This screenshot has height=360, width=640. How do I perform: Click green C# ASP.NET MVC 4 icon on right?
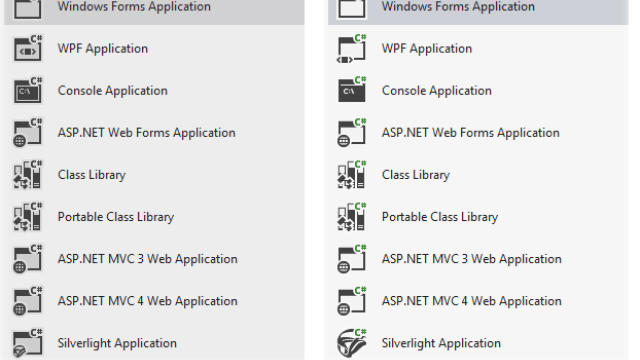click(351, 300)
